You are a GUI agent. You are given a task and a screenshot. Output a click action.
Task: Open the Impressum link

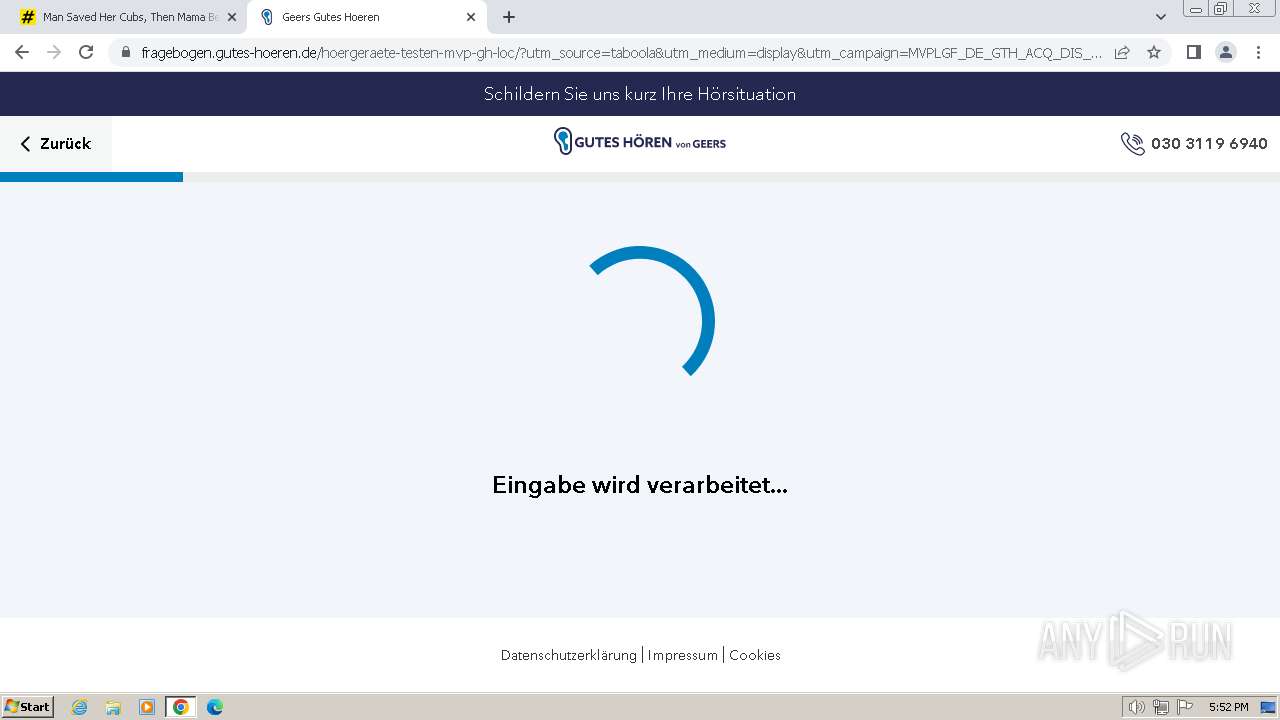[x=682, y=655]
